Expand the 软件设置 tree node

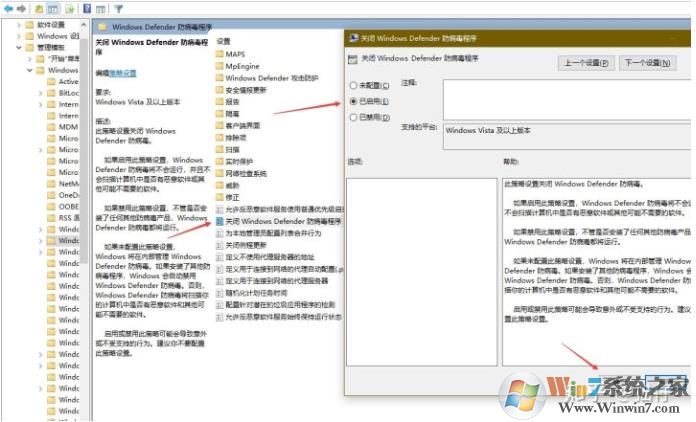(19, 23)
